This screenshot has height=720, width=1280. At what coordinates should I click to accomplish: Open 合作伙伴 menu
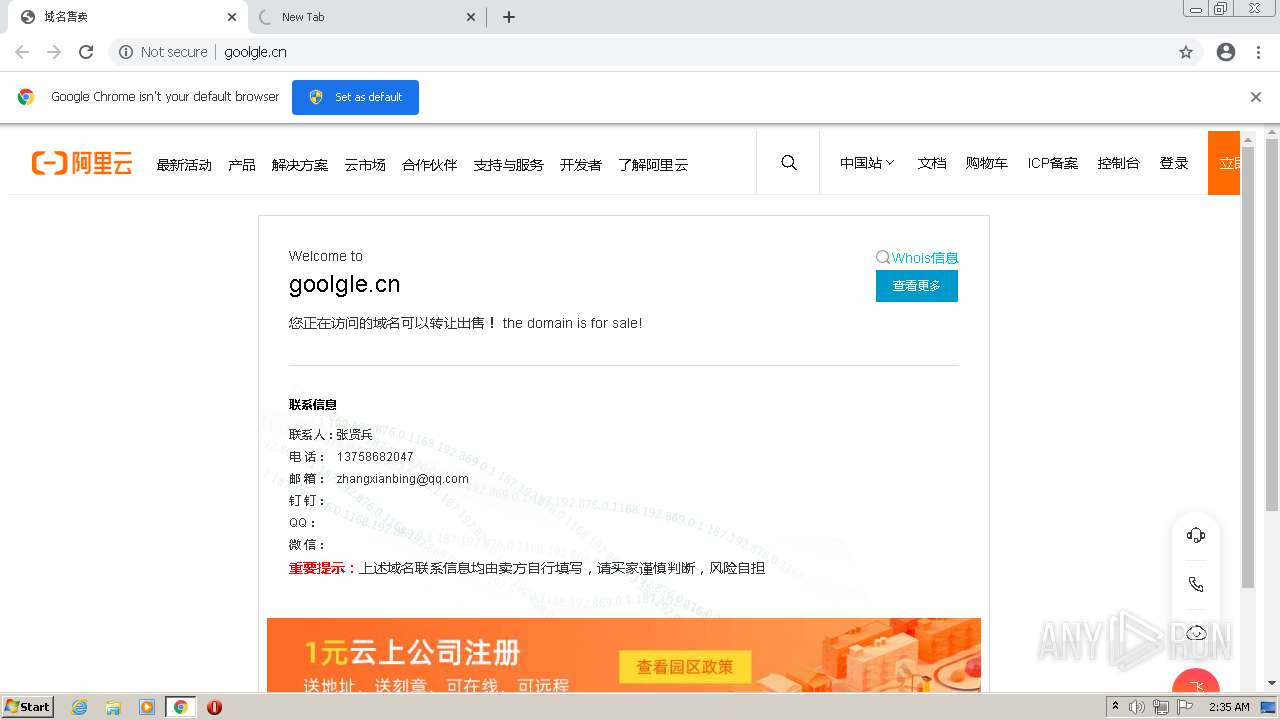click(430, 165)
